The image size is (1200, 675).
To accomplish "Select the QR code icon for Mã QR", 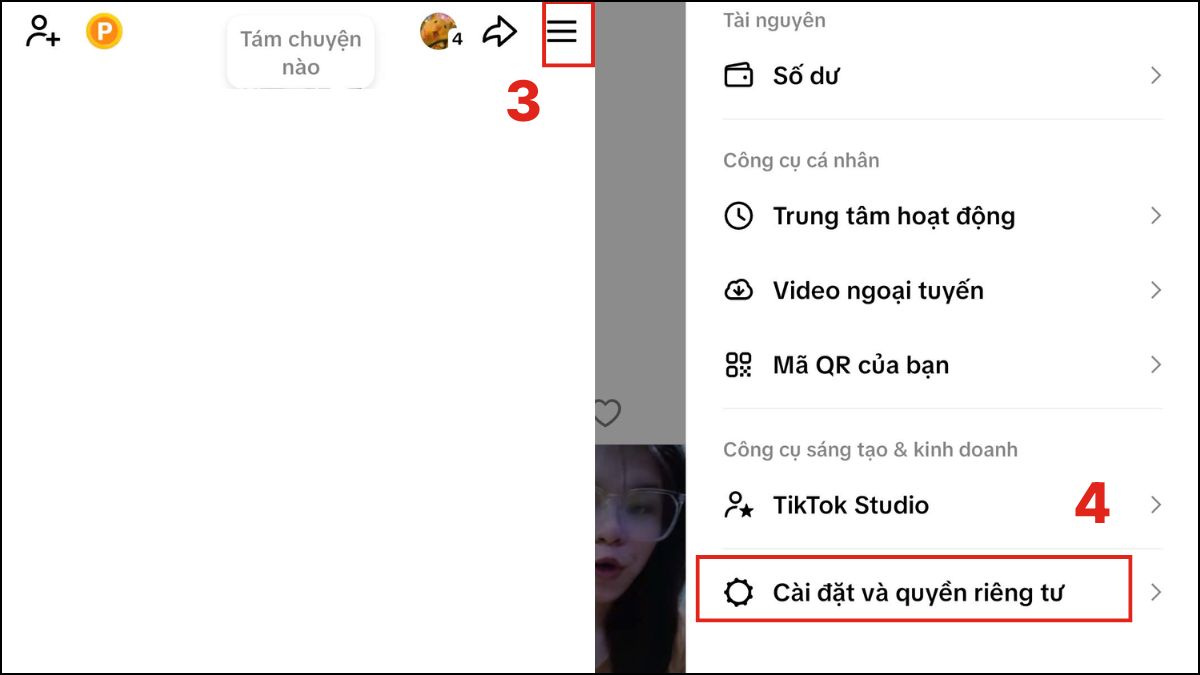I will tap(738, 364).
